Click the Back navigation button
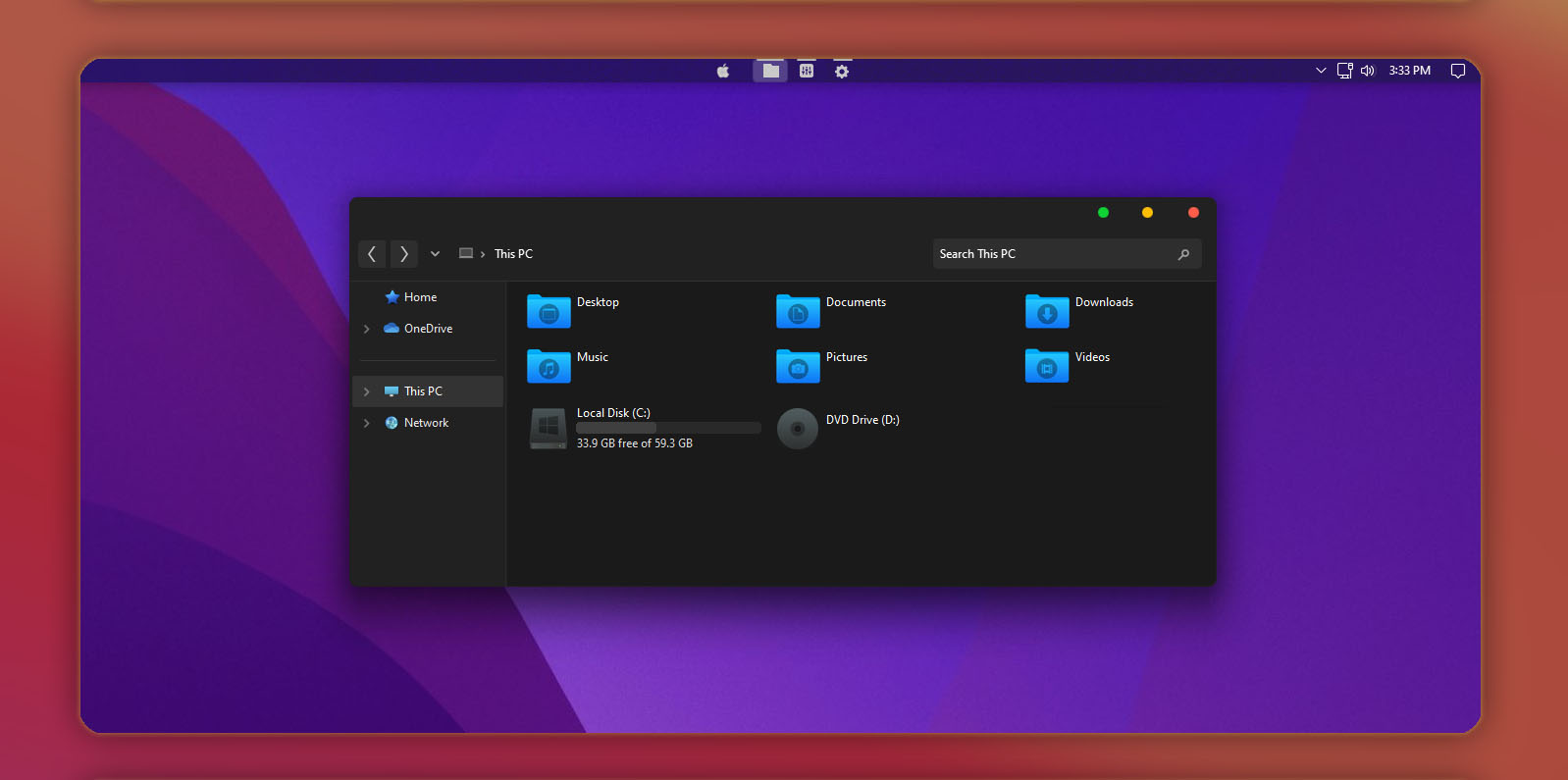The image size is (1568, 780). [372, 254]
